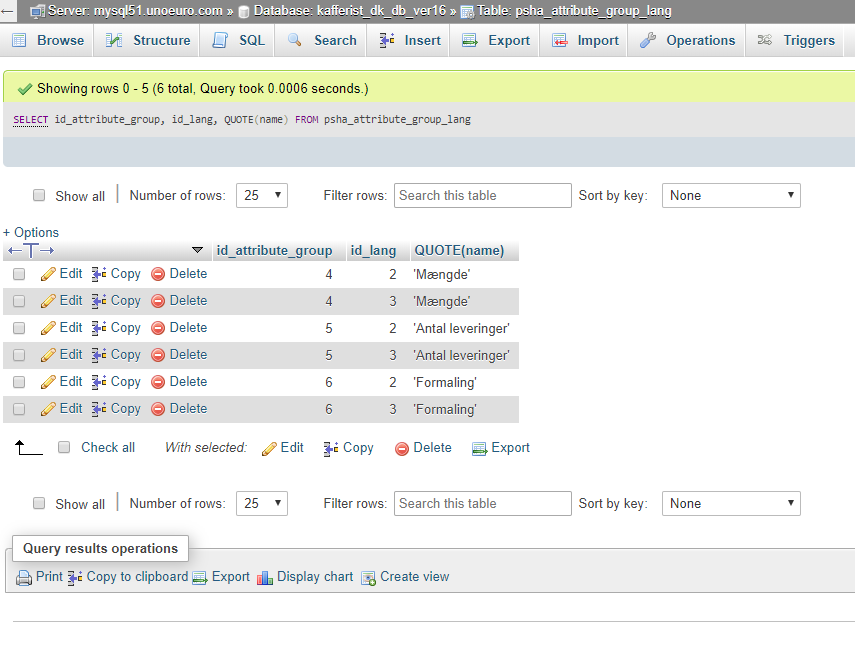Click Export icon in Query results operations
Viewport: 855px width, 665px height.
pos(200,577)
